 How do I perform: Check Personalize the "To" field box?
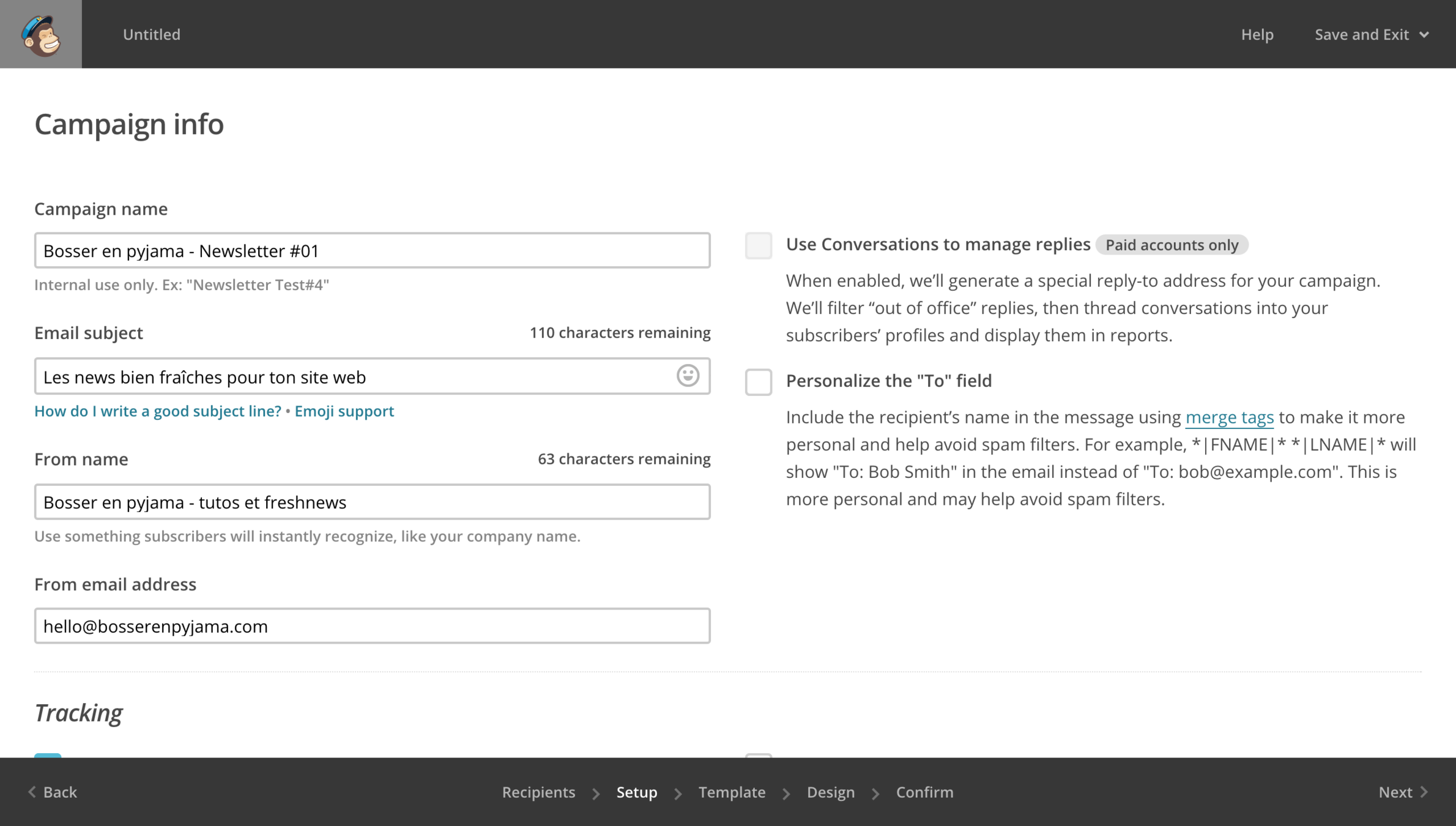[758, 382]
